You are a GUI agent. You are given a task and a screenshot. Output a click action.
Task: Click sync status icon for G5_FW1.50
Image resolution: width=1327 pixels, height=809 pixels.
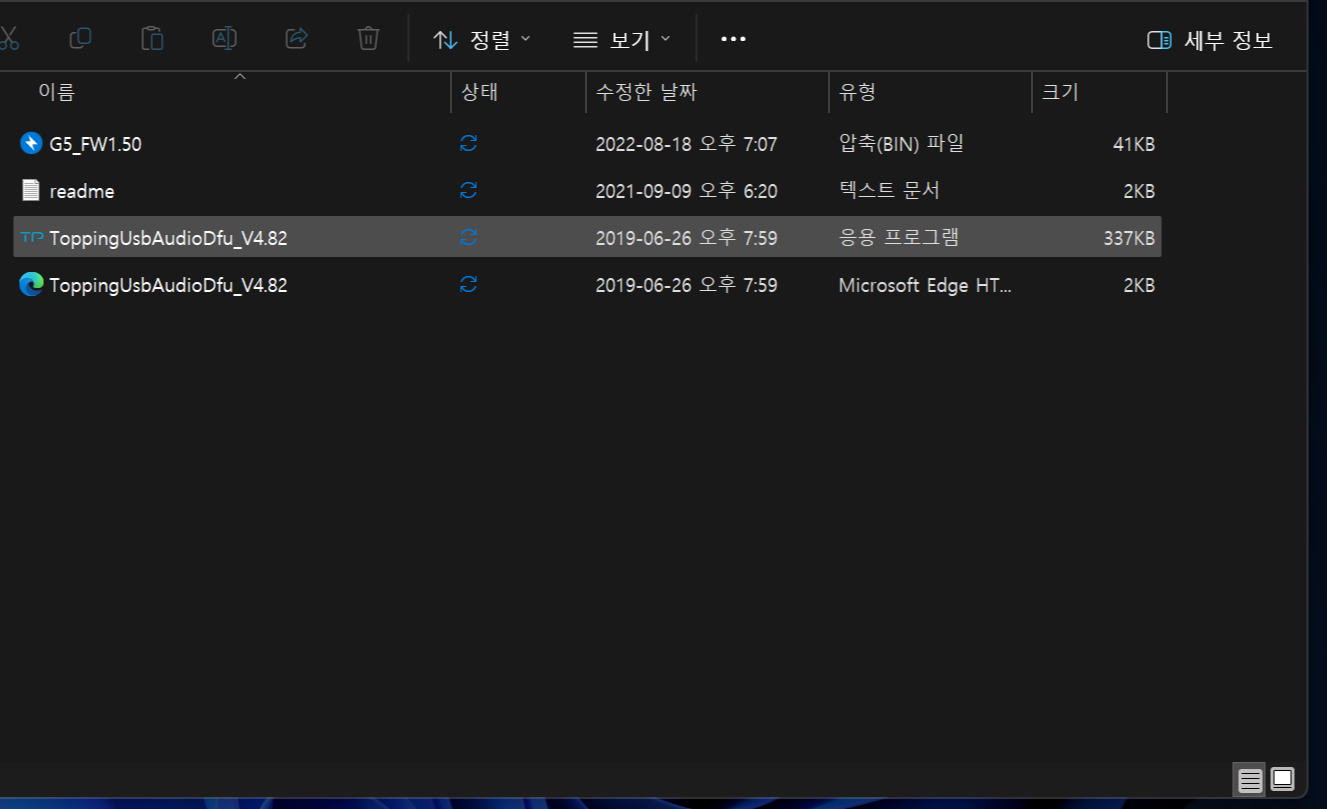pyautogui.click(x=468, y=143)
